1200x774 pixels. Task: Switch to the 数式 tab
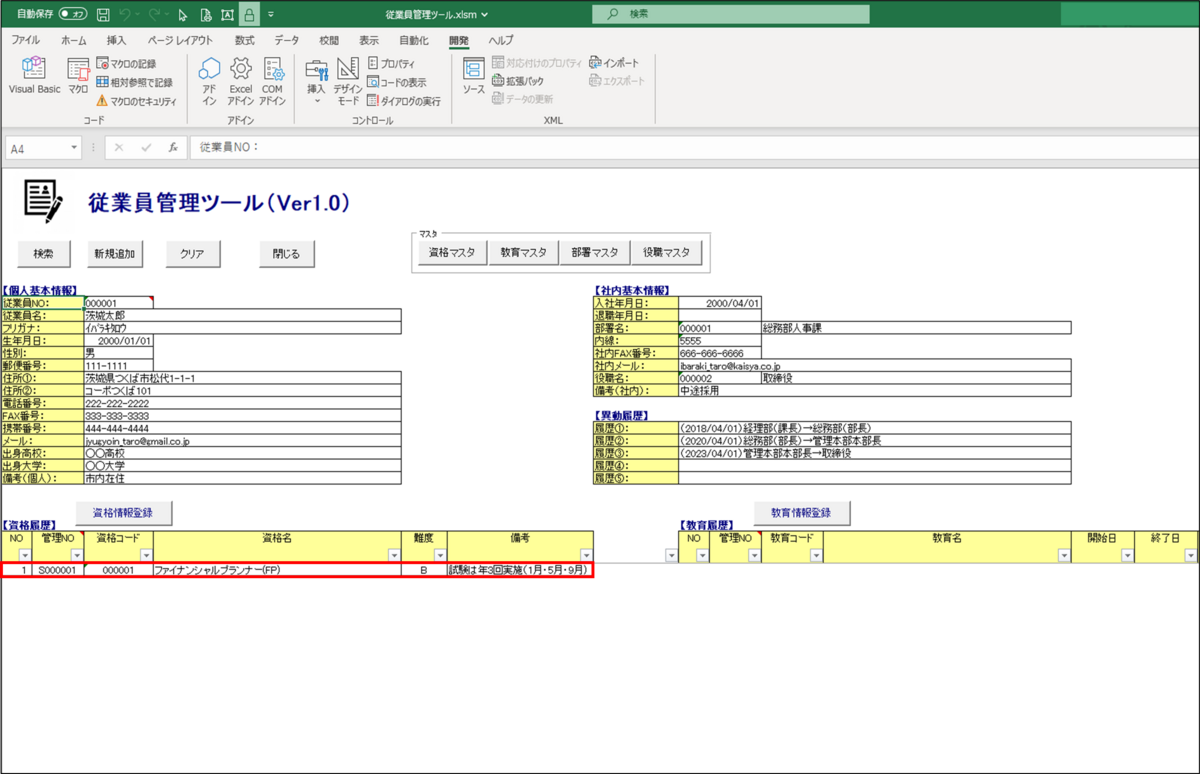click(244, 40)
